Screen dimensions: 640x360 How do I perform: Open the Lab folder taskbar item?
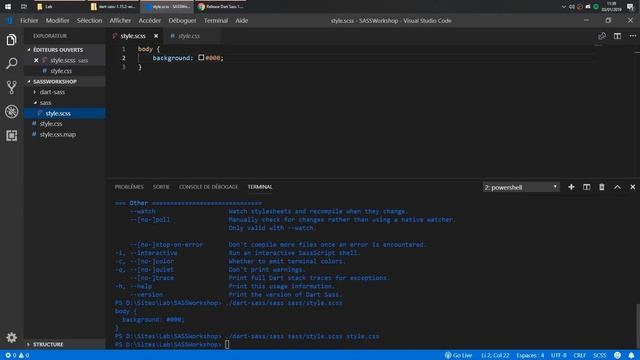click(60, 7)
